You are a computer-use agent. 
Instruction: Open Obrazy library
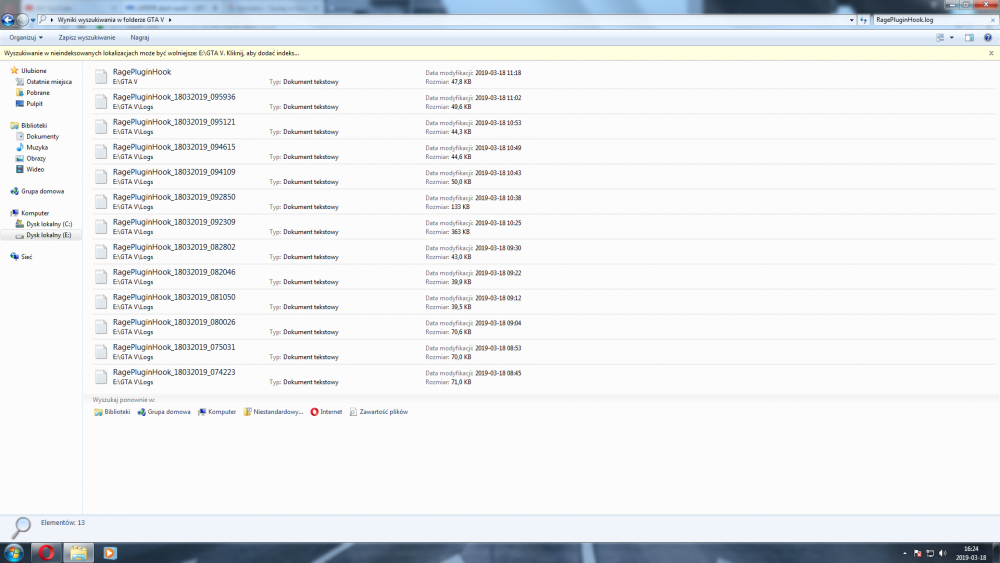tap(36, 158)
